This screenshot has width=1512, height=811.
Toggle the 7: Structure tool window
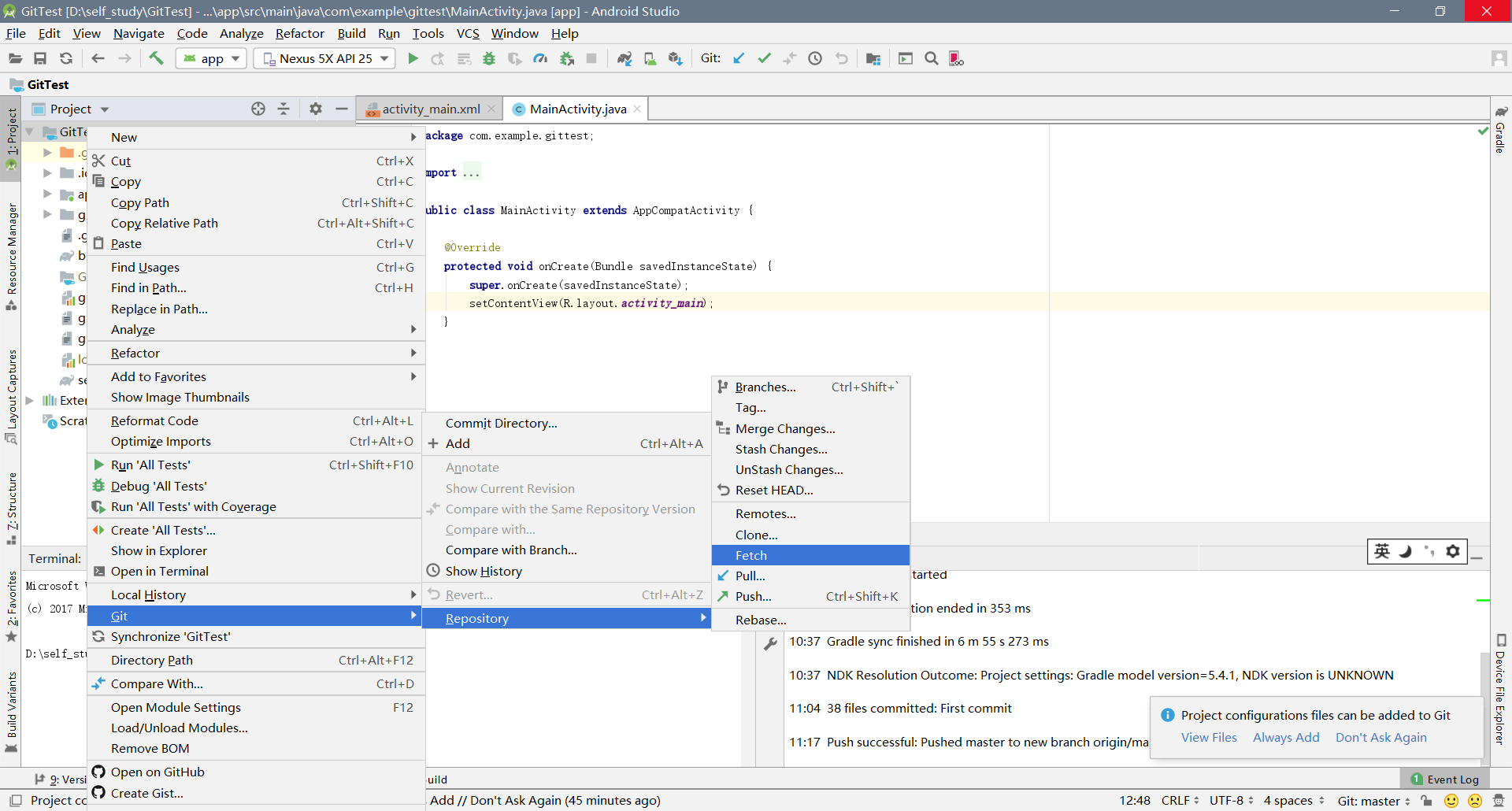pos(11,508)
